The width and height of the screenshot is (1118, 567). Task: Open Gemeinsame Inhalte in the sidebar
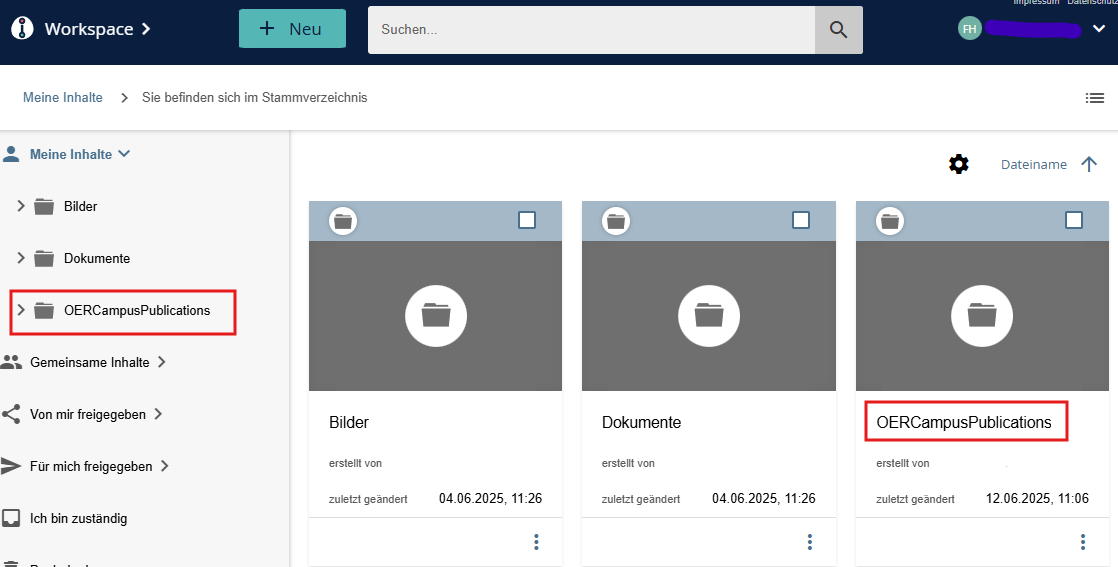90,362
